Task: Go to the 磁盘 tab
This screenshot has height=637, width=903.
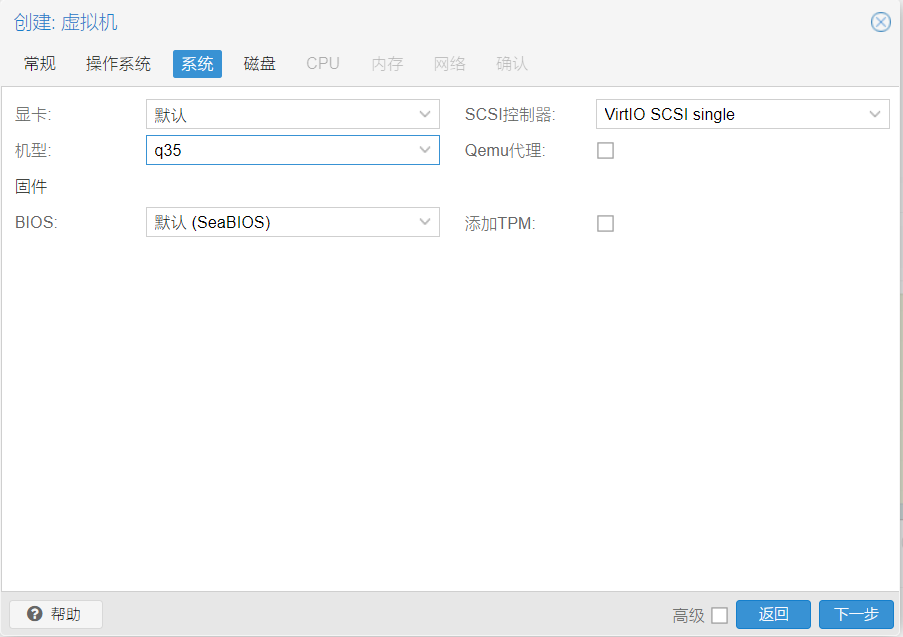Action: [260, 64]
